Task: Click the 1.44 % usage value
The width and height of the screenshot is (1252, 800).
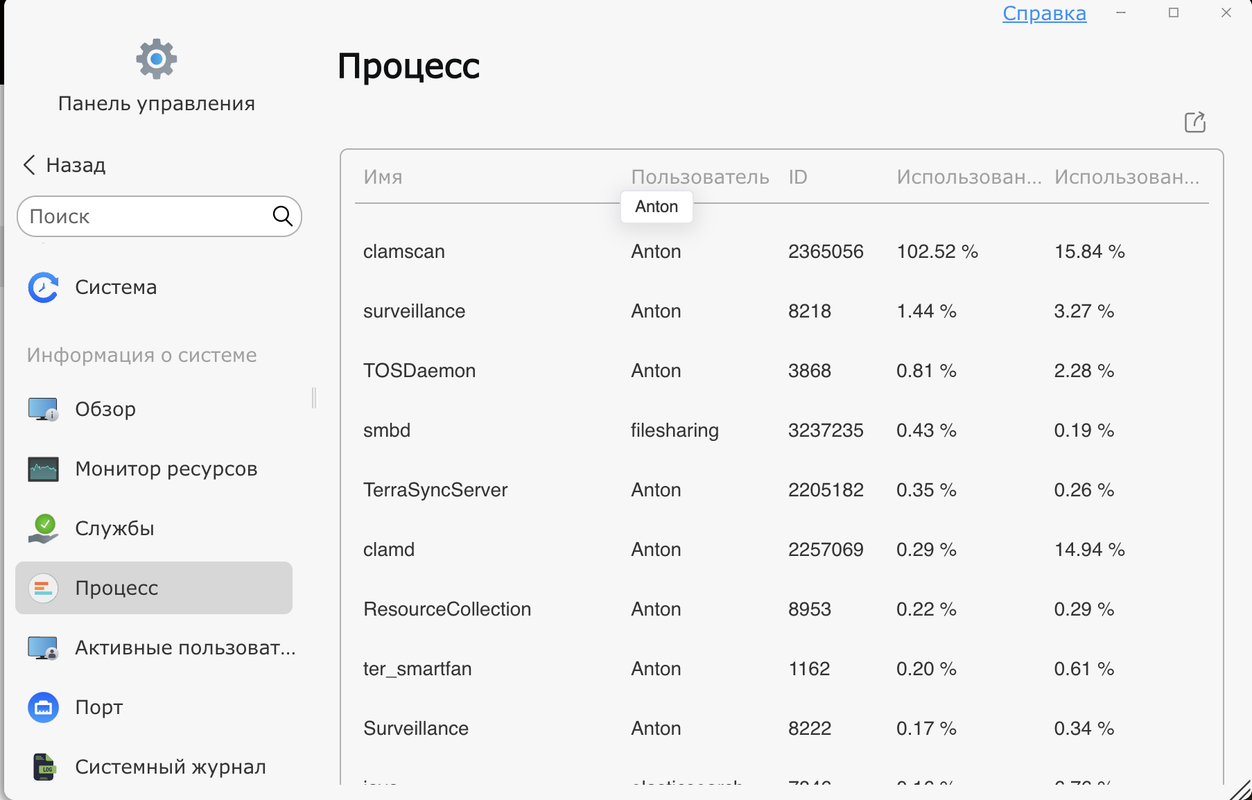Action: (926, 311)
